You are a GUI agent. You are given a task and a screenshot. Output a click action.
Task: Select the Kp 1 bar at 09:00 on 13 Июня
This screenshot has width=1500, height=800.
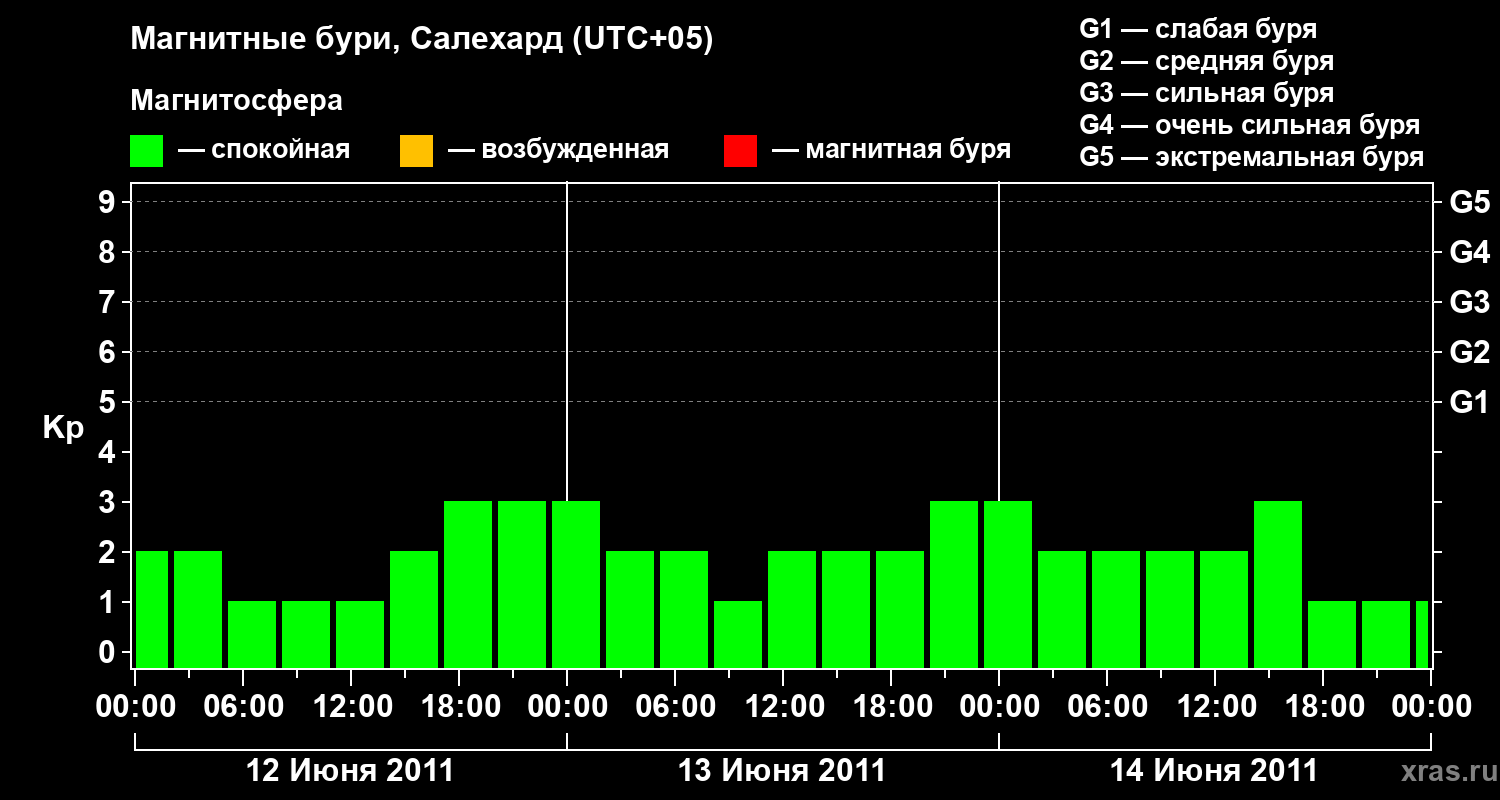pyautogui.click(x=738, y=634)
